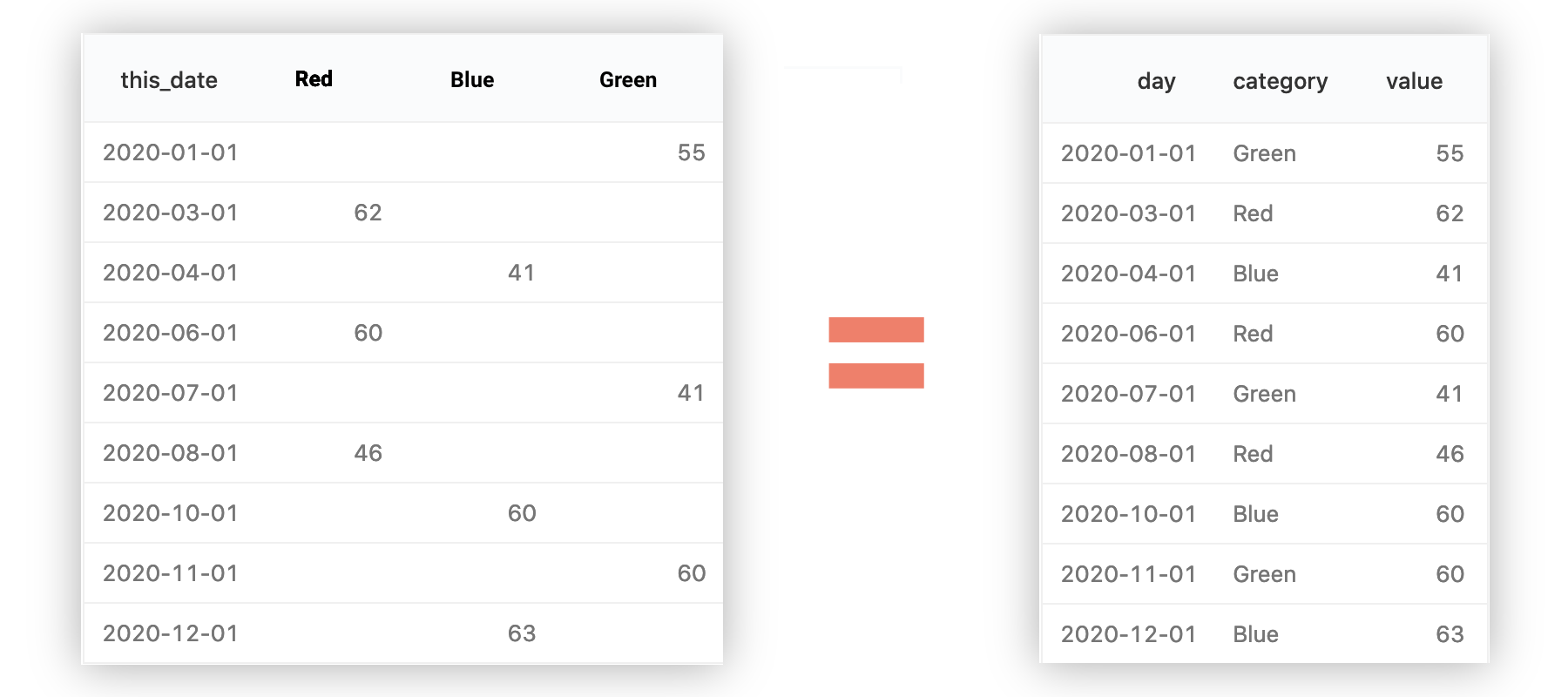Viewport: 1568px width, 697px height.
Task: Select the bold "Green" column header
Action: [x=628, y=80]
